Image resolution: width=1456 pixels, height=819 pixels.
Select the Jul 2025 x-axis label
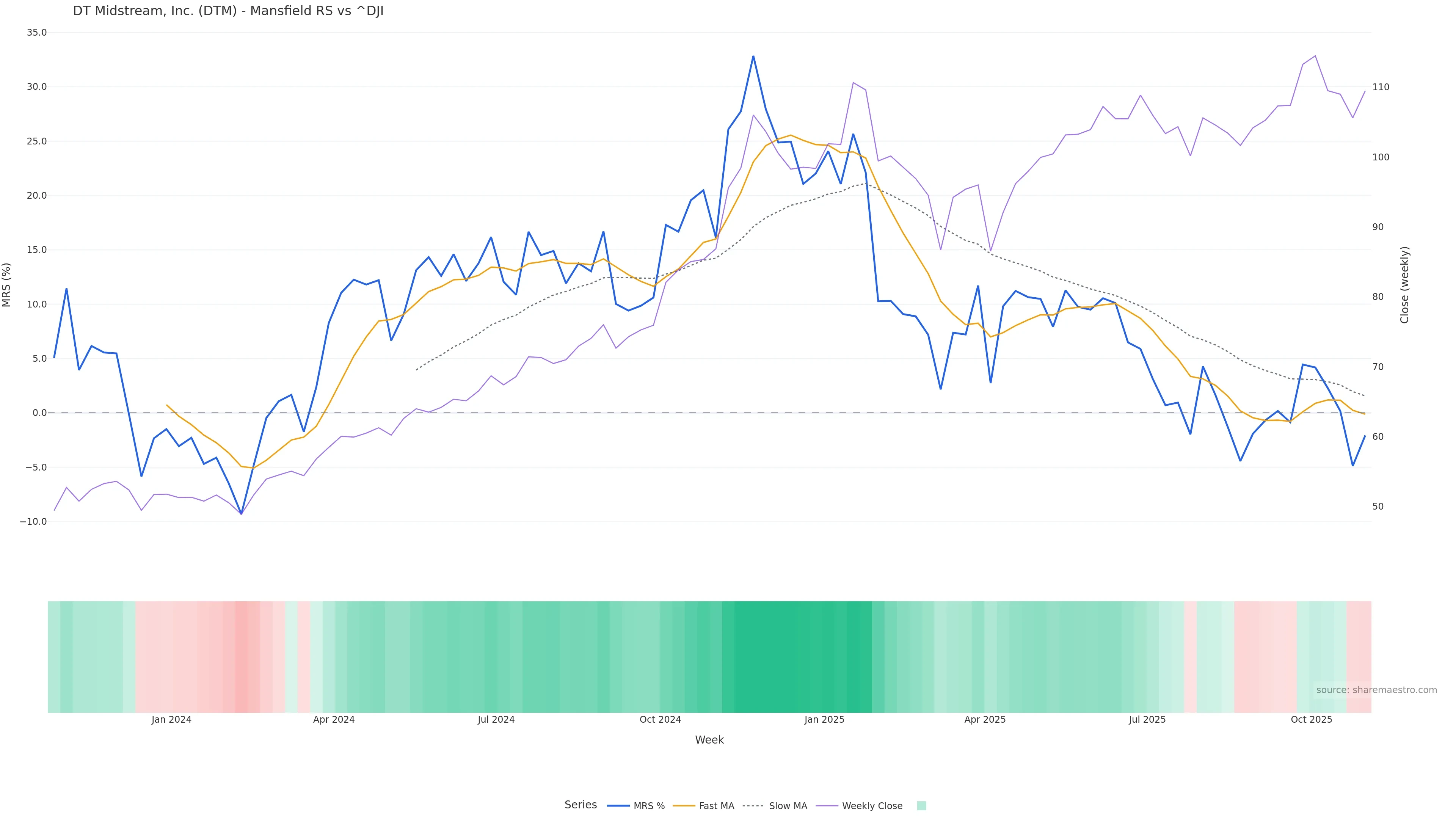click(1147, 720)
